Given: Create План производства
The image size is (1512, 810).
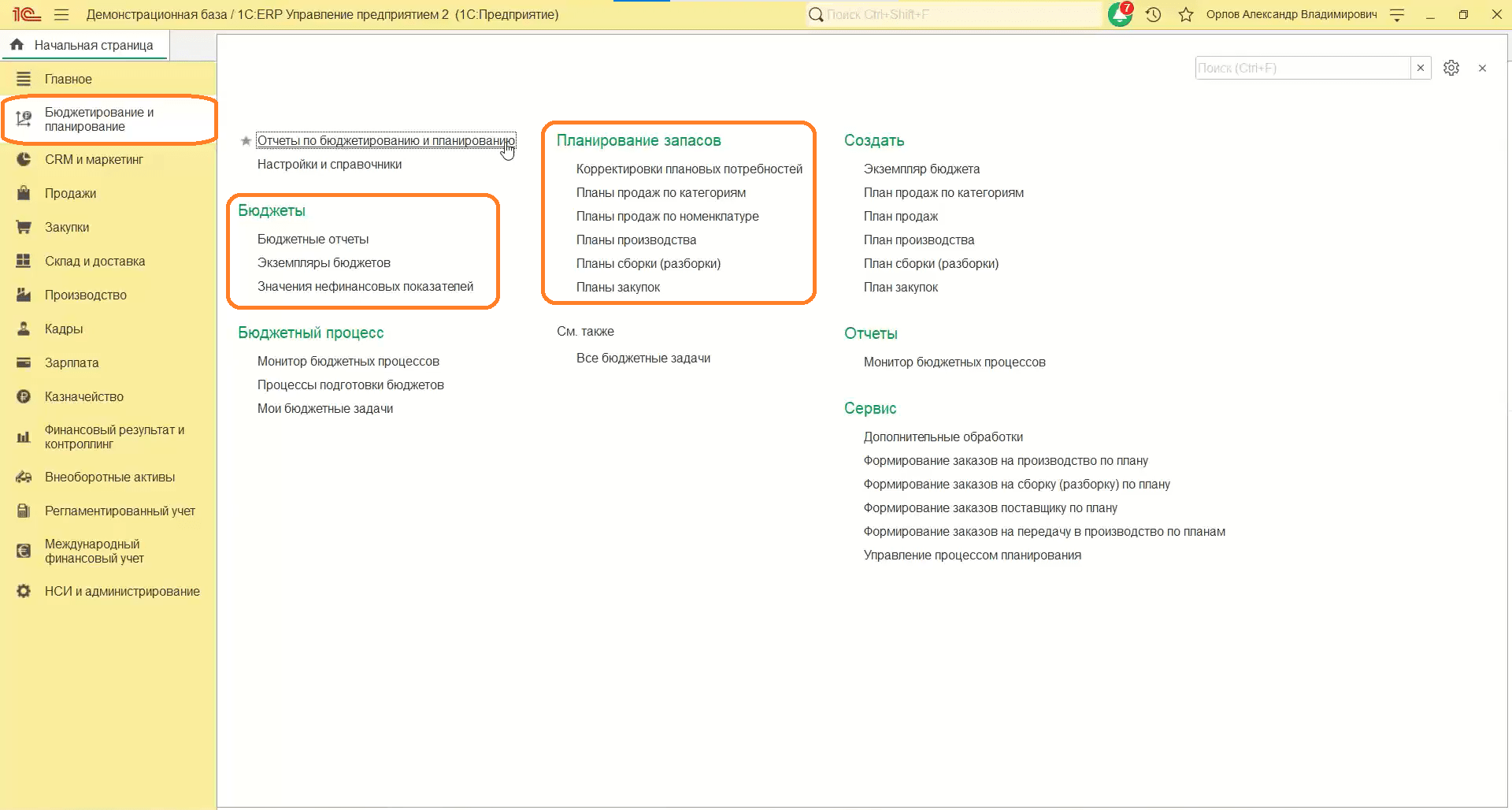Looking at the screenshot, I should click(918, 240).
